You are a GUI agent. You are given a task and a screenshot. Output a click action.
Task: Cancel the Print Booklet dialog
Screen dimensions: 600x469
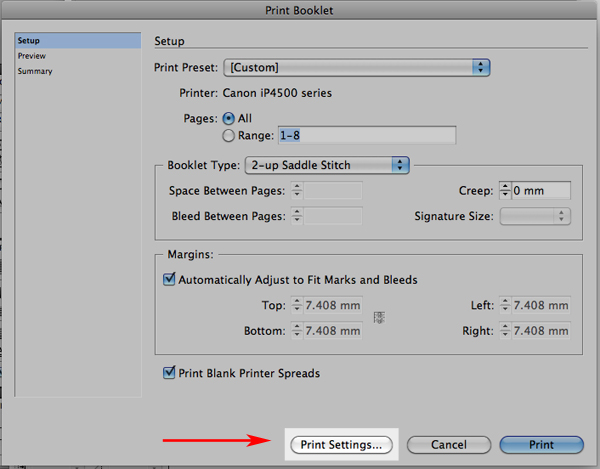pyautogui.click(x=449, y=445)
